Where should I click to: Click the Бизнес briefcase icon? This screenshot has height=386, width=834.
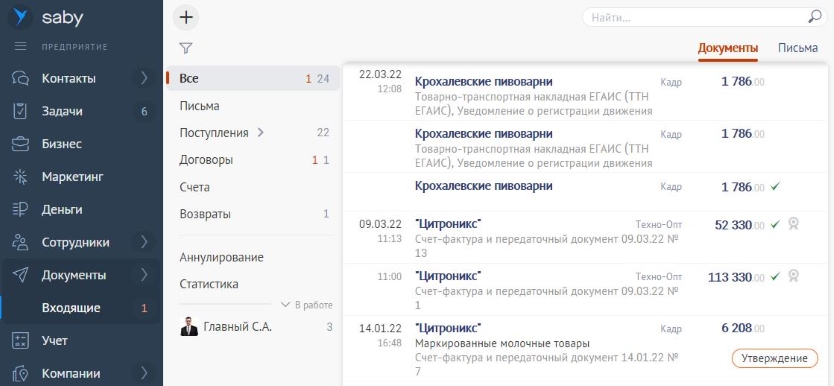[x=20, y=144]
